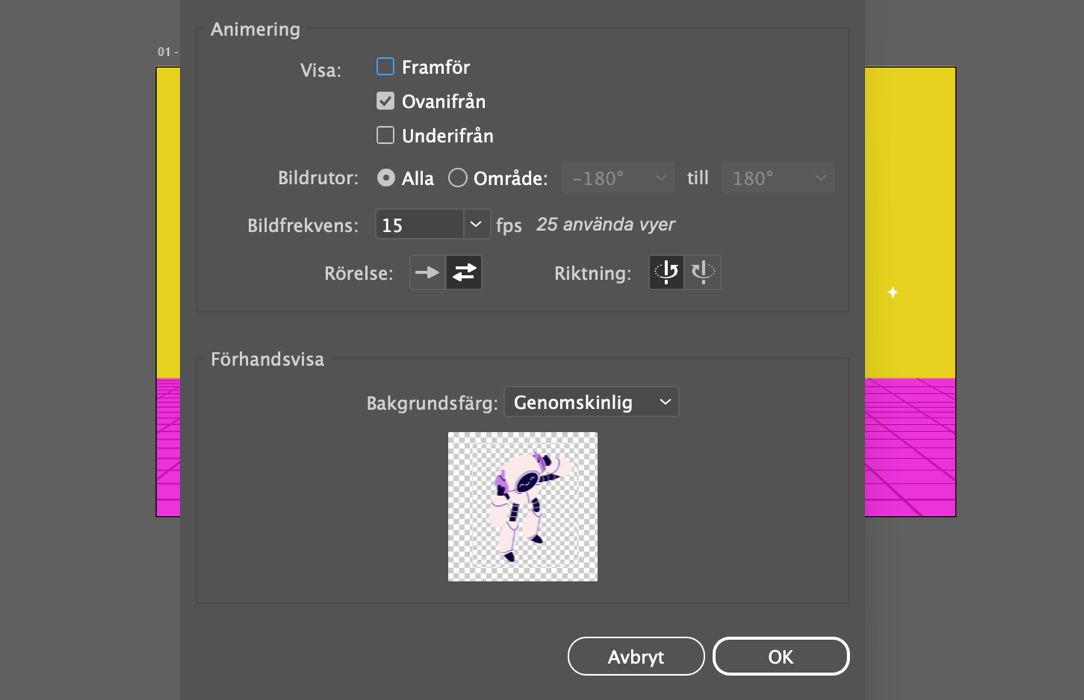The image size is (1084, 700).
Task: Click the Bildfrekvens value field showing 15
Action: [x=419, y=225]
